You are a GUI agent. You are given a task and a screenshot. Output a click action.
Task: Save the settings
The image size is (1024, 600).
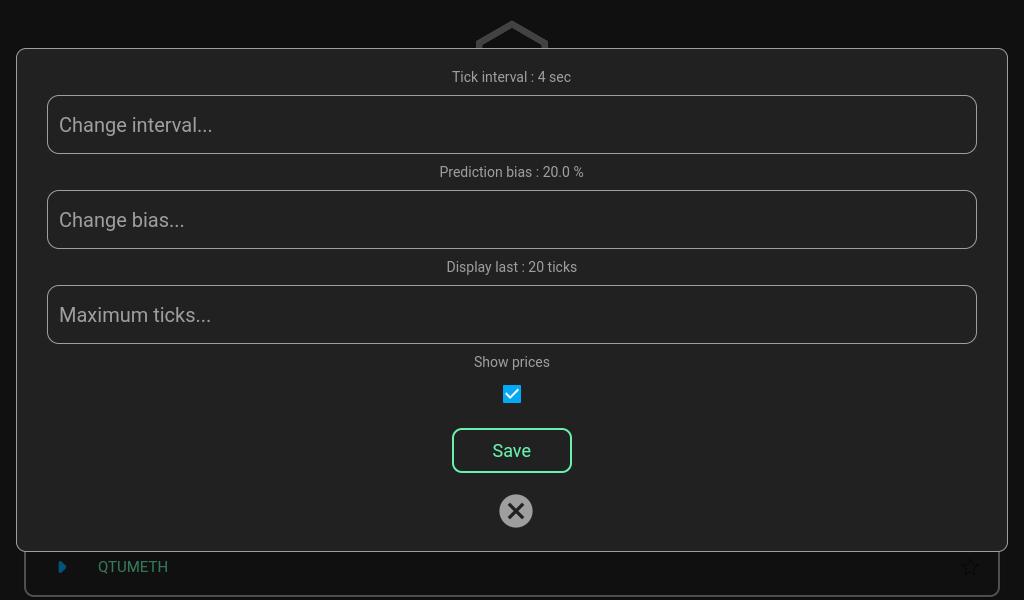(511, 450)
